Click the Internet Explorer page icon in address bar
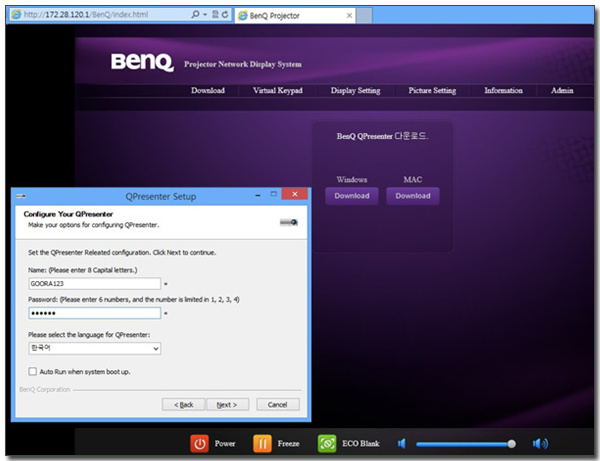This screenshot has height=461, width=600. coord(16,15)
